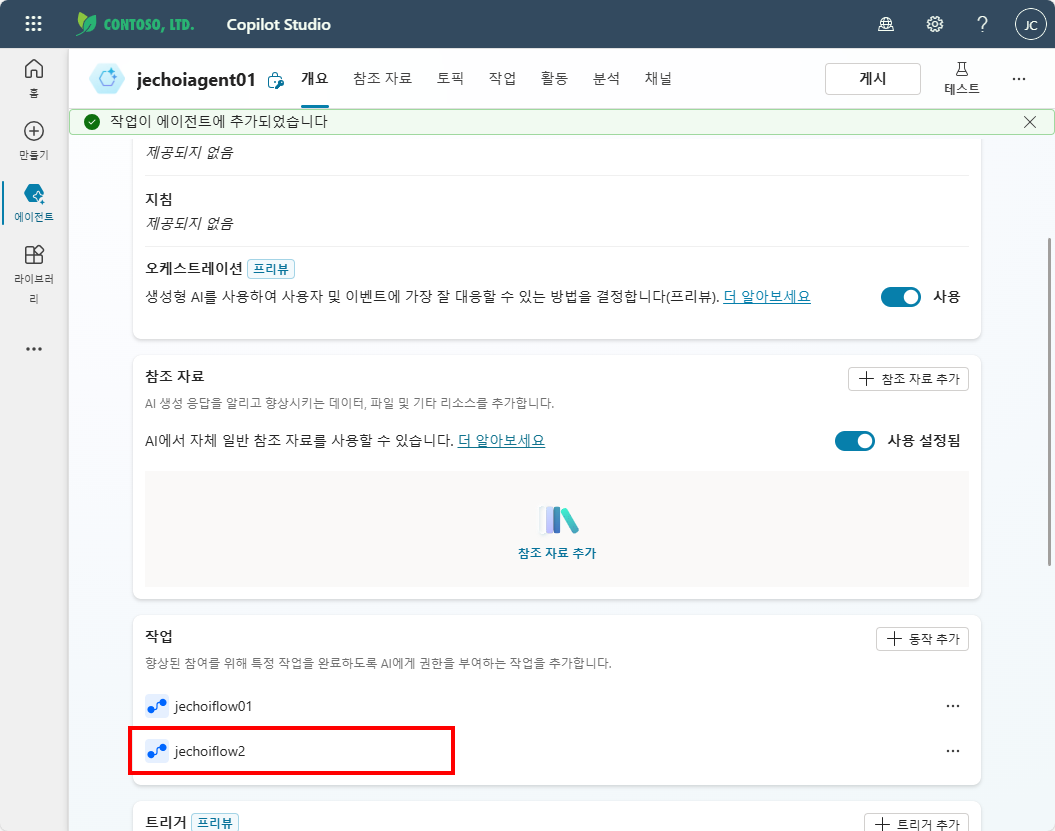This screenshot has height=831, width=1055.
Task: Click the jechoiagent01 agent hexagon icon
Action: (x=107, y=79)
